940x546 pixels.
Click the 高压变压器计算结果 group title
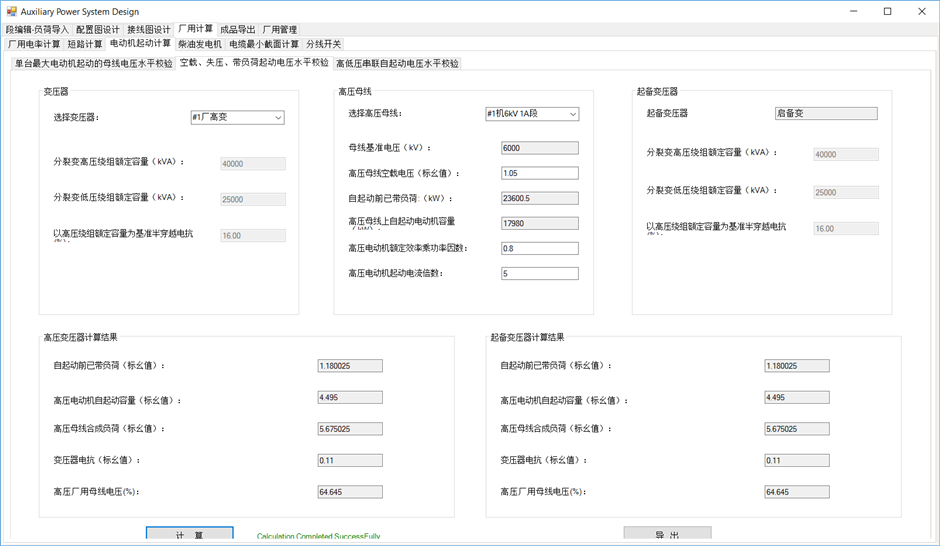(80, 337)
